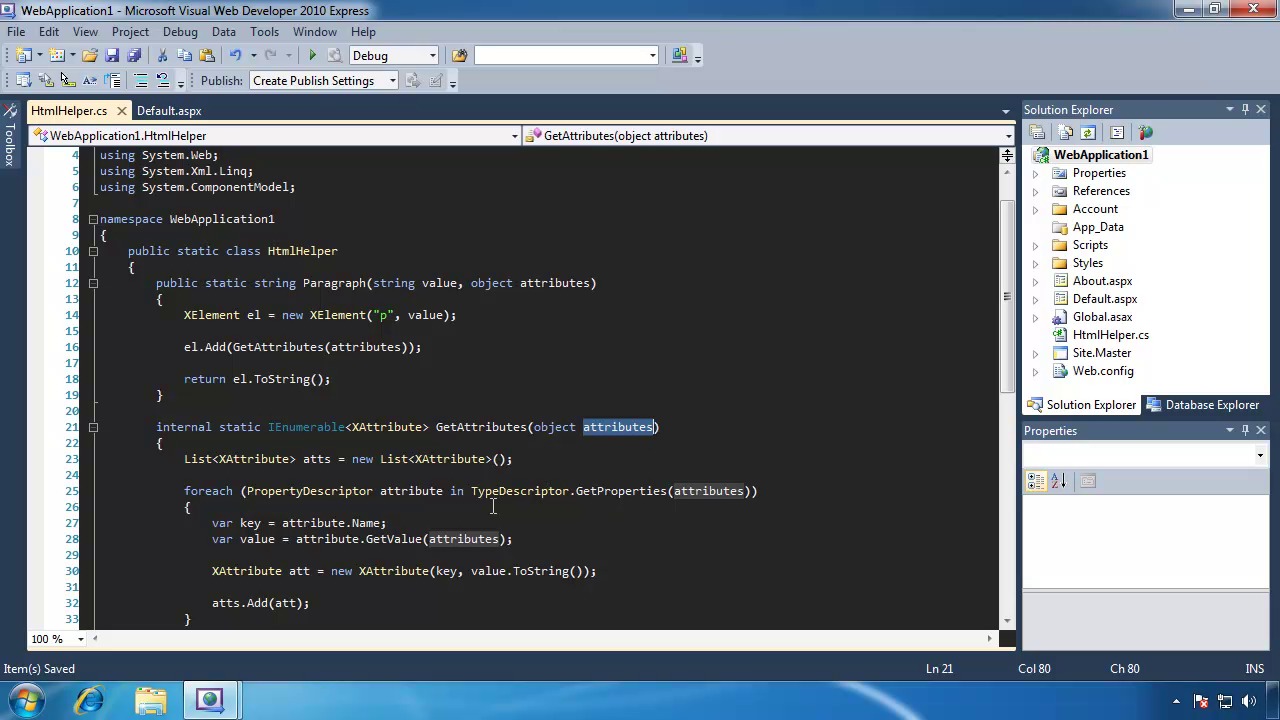
Task: Toggle auto-hide pin on Properties panel
Action: click(1245, 430)
